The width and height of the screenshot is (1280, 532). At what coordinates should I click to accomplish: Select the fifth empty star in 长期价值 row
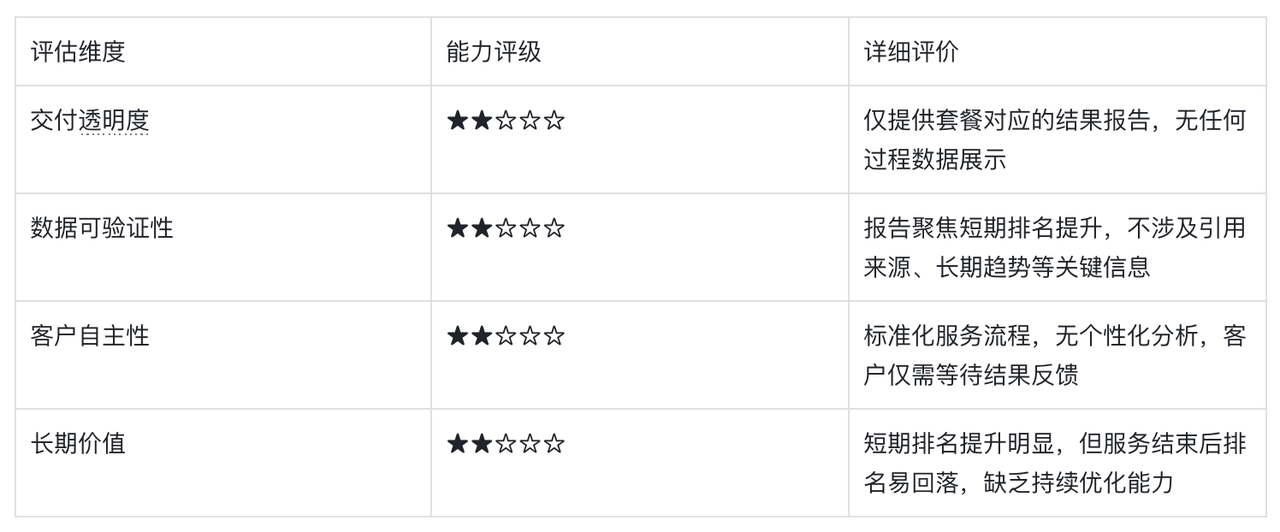point(554,444)
